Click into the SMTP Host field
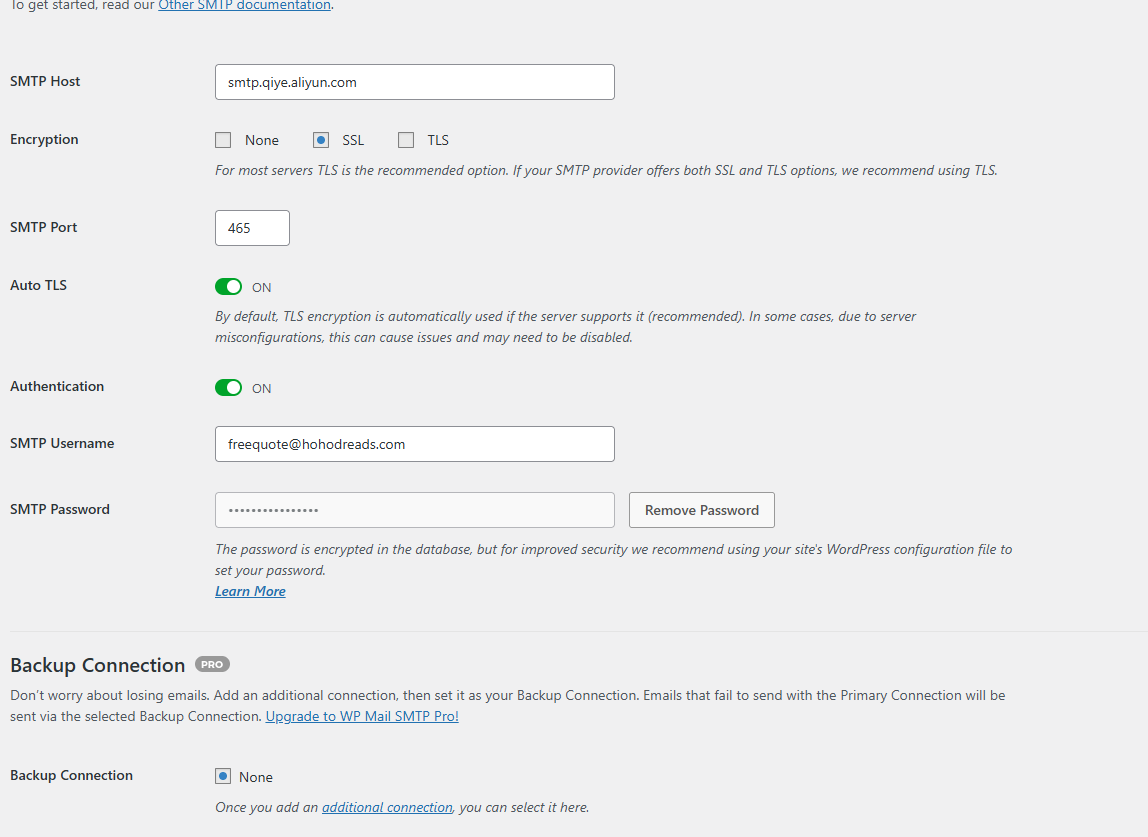The width and height of the screenshot is (1148, 837). pos(414,82)
